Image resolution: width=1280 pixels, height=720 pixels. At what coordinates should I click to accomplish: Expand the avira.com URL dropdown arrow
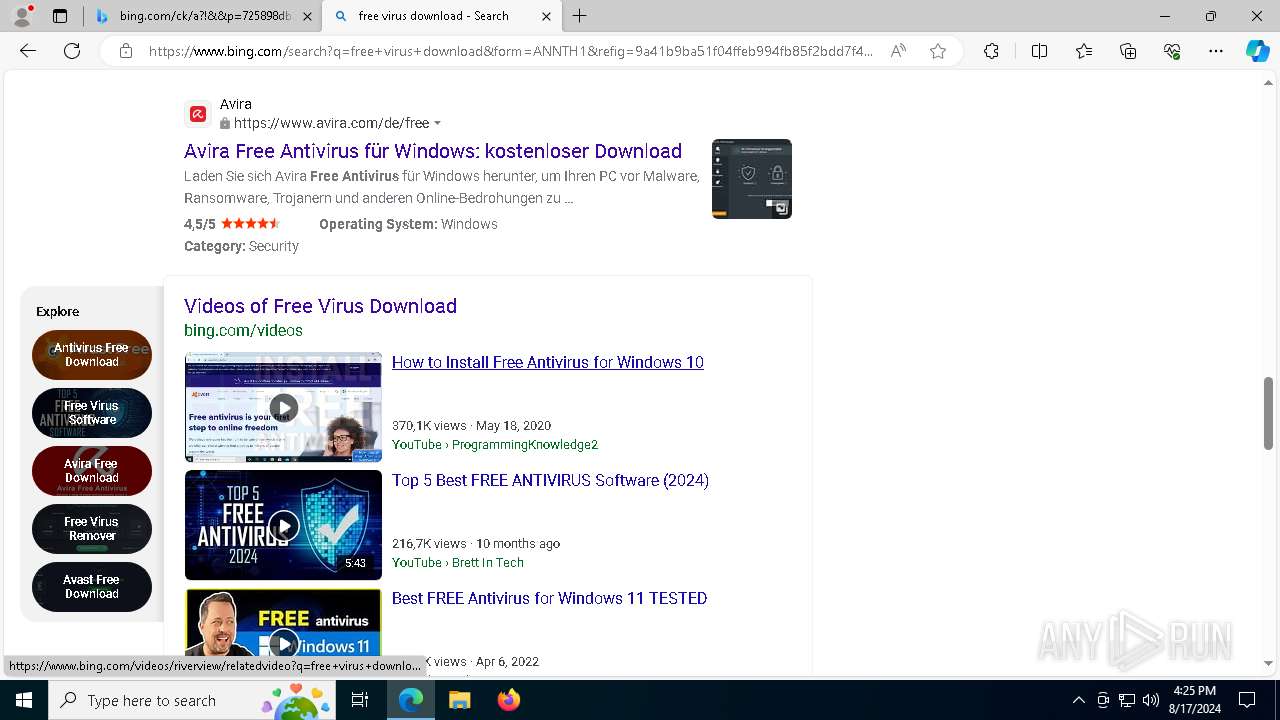[x=437, y=124]
